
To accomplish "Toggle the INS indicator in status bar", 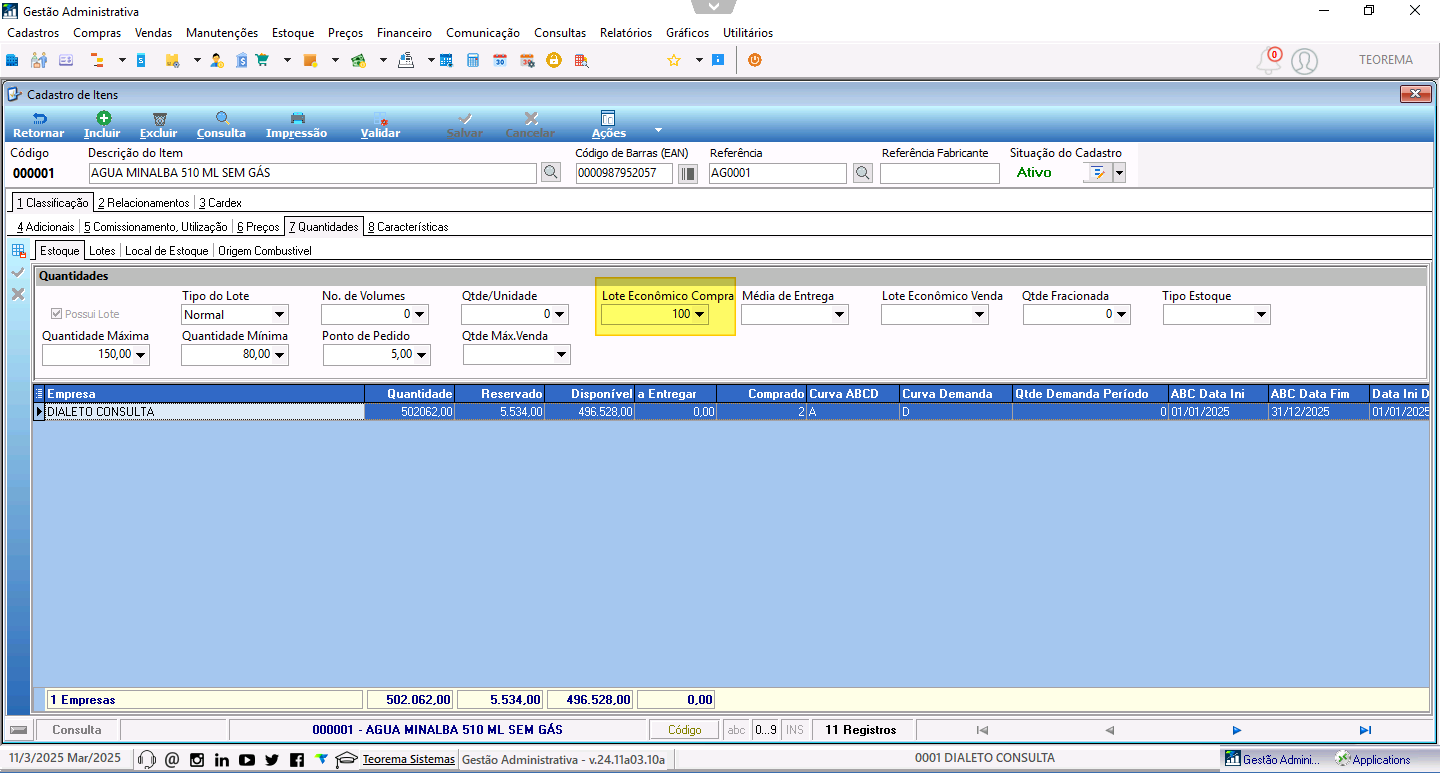I will coord(795,730).
